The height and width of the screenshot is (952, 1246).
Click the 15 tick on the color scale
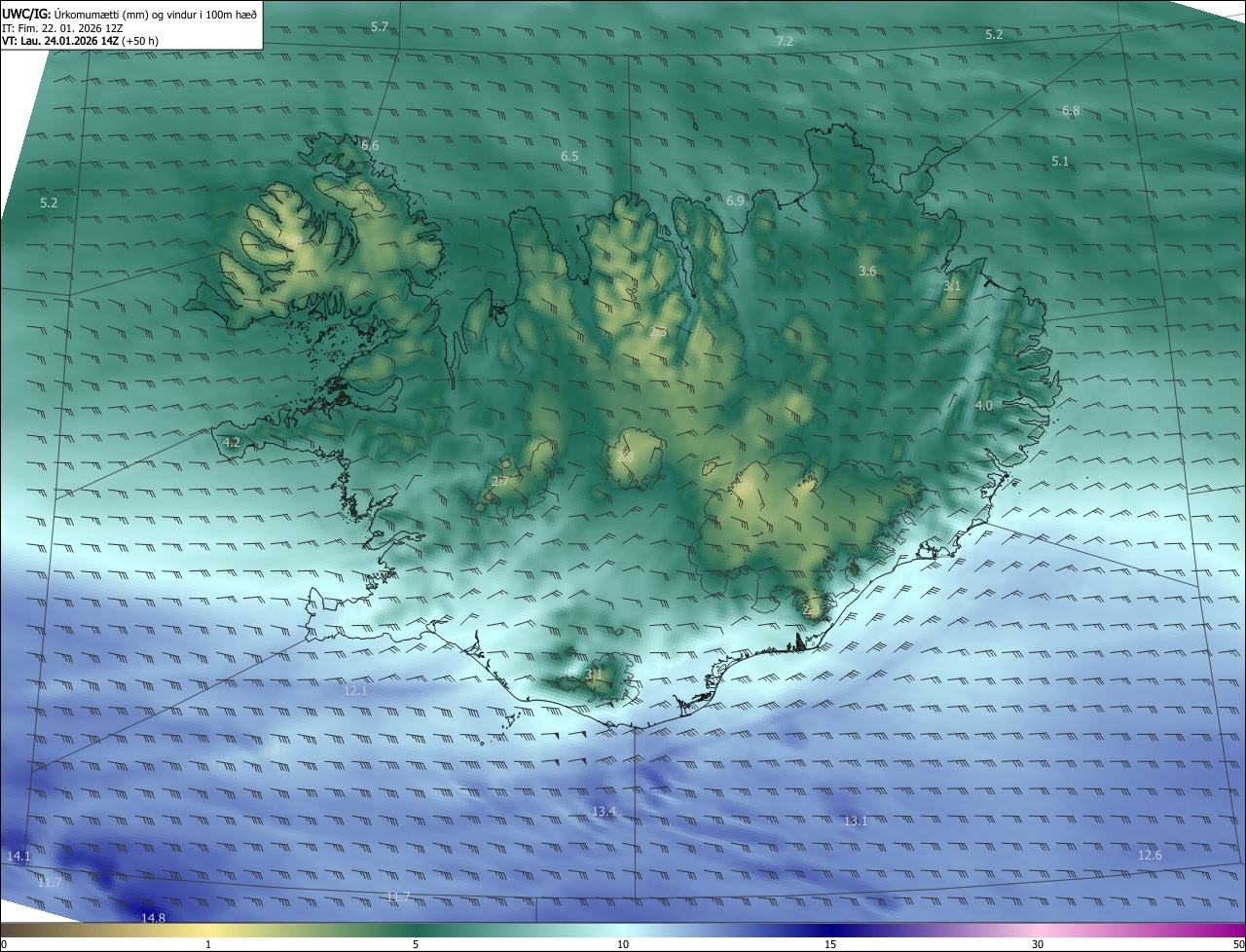coord(830,944)
